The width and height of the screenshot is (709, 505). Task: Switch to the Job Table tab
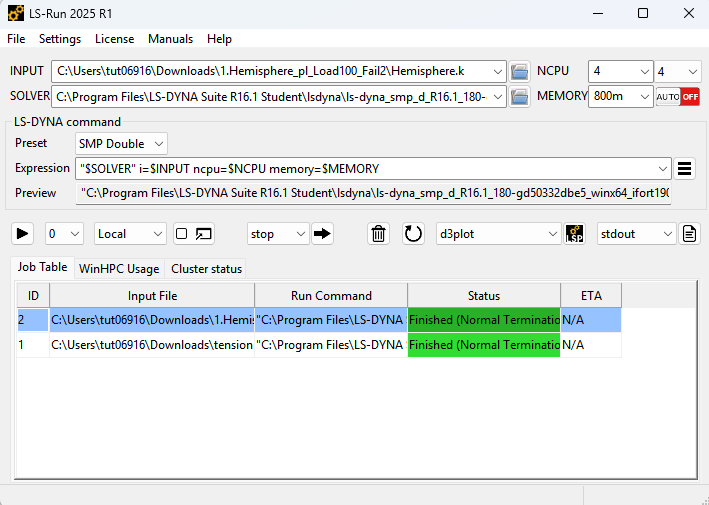pyautogui.click(x=43, y=267)
